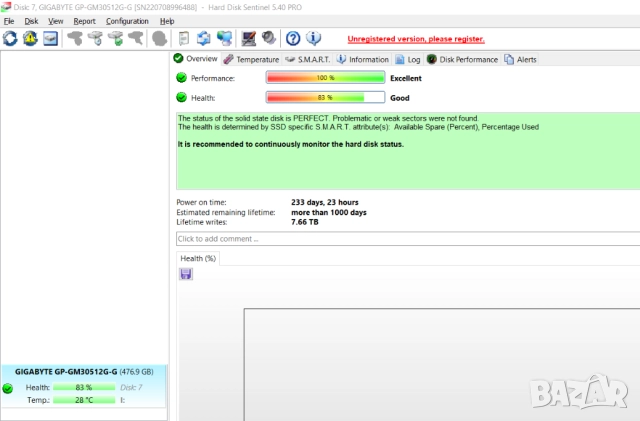Click the blue question mark help icon

pyautogui.click(x=293, y=38)
